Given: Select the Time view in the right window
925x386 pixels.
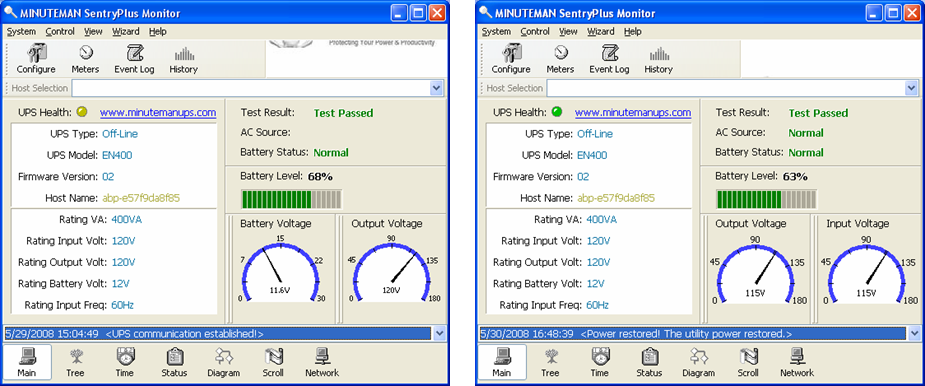Looking at the screenshot, I should (x=599, y=362).
